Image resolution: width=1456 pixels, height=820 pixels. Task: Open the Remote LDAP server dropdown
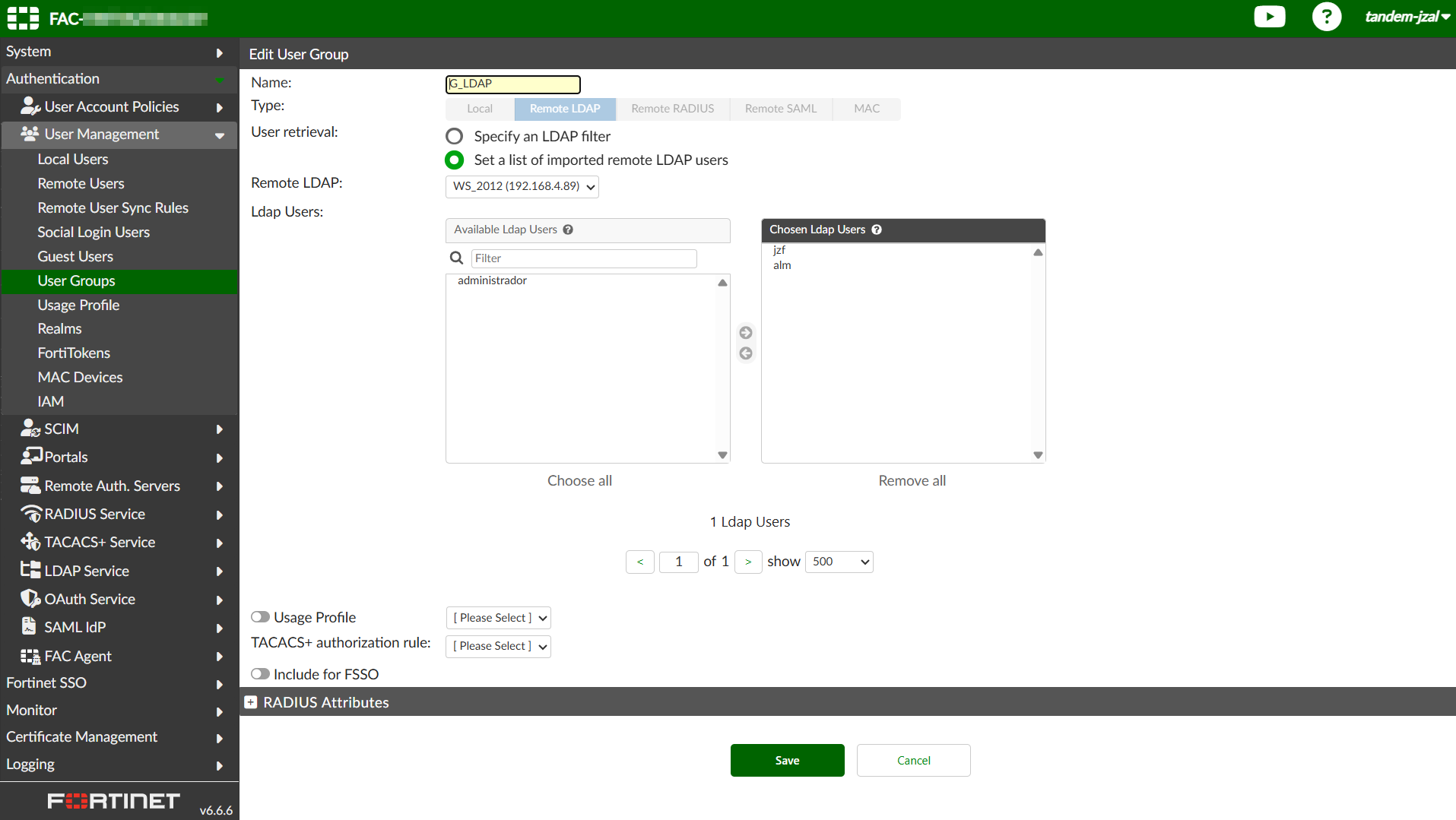pyautogui.click(x=522, y=186)
